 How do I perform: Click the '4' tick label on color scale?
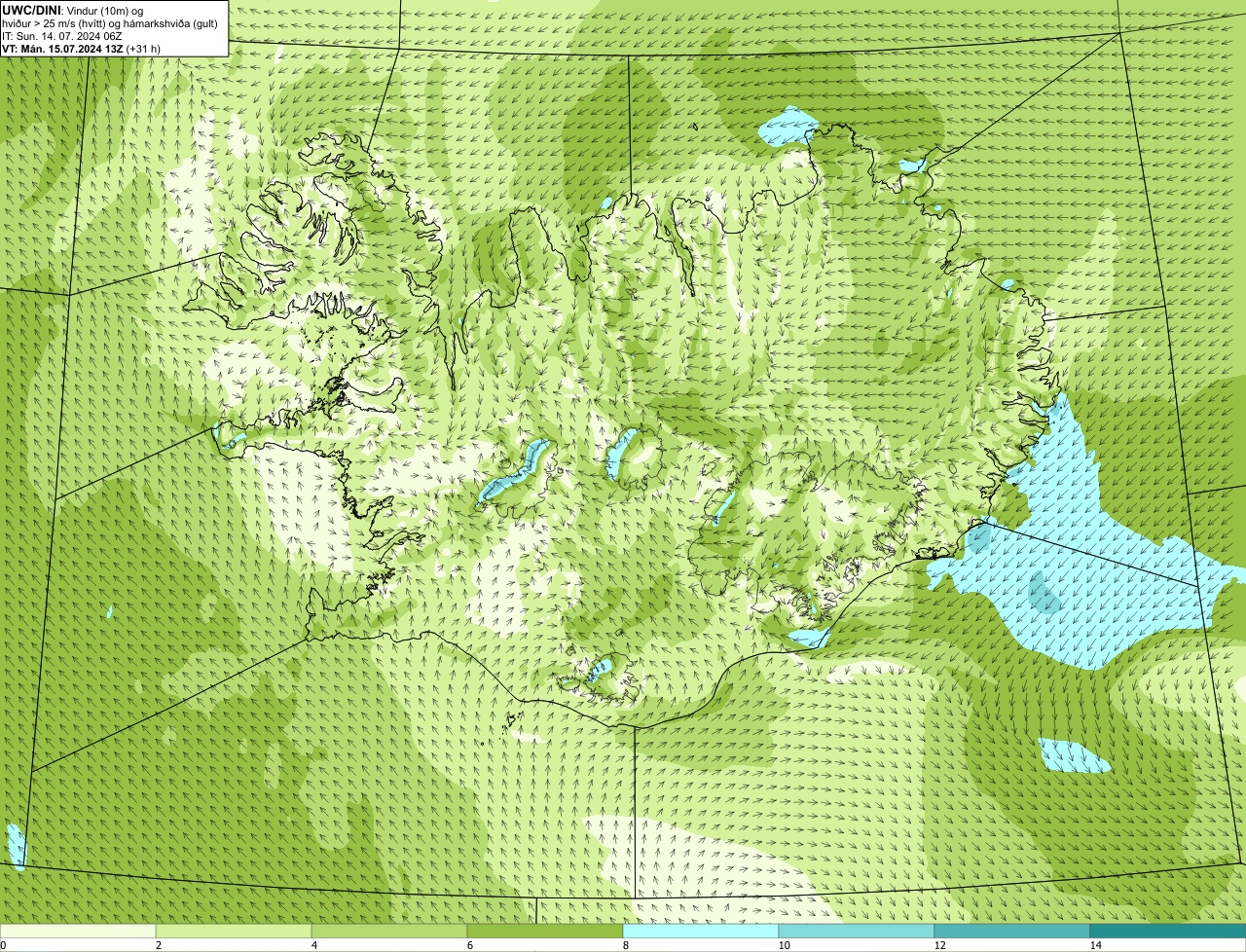314,945
